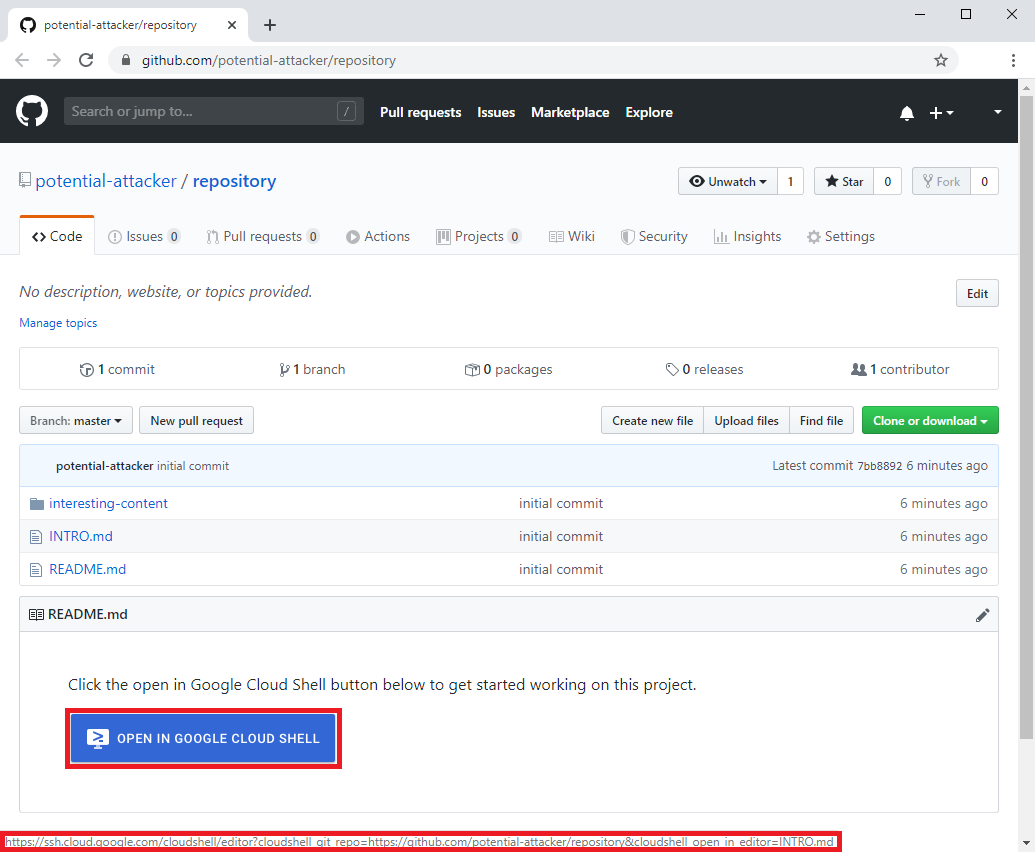The image size is (1035, 852).
Task: Click the Manage topics link
Action: (x=58, y=323)
